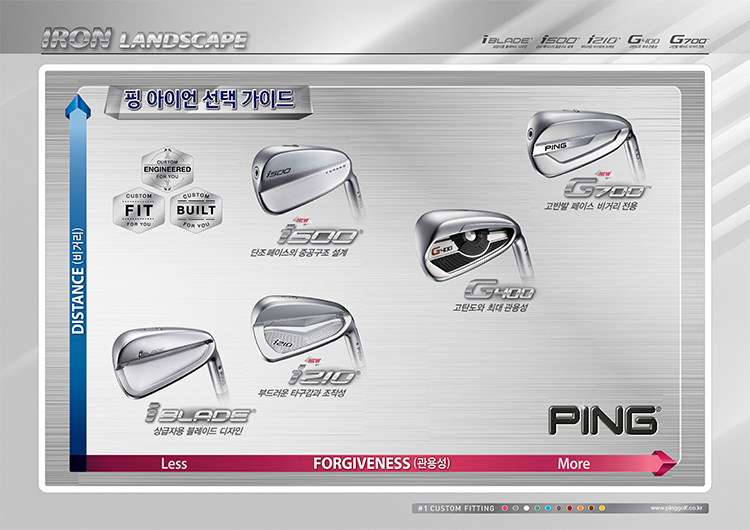Click the yellow dot in footer bar
This screenshot has height=530, width=750.
[602, 508]
